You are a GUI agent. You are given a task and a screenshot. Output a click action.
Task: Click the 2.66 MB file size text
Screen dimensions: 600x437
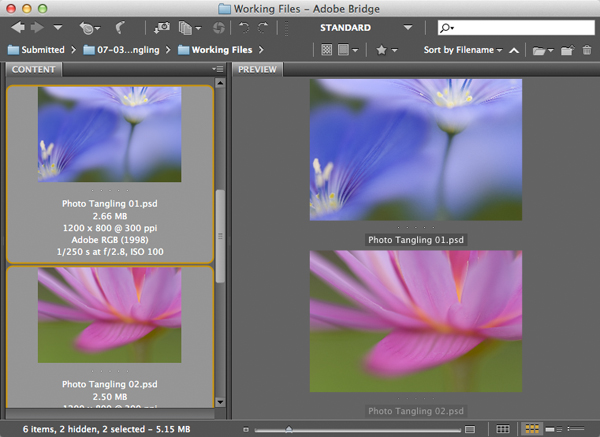click(x=109, y=216)
